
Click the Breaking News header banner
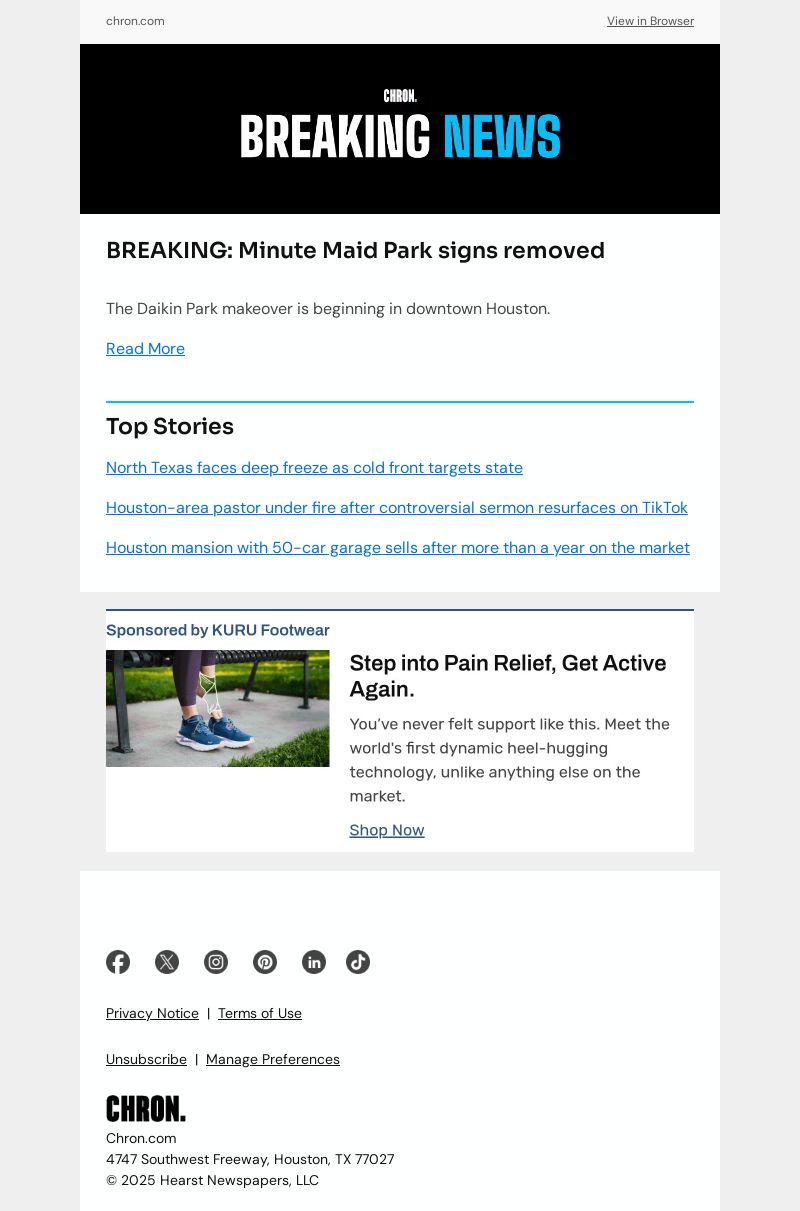400,129
